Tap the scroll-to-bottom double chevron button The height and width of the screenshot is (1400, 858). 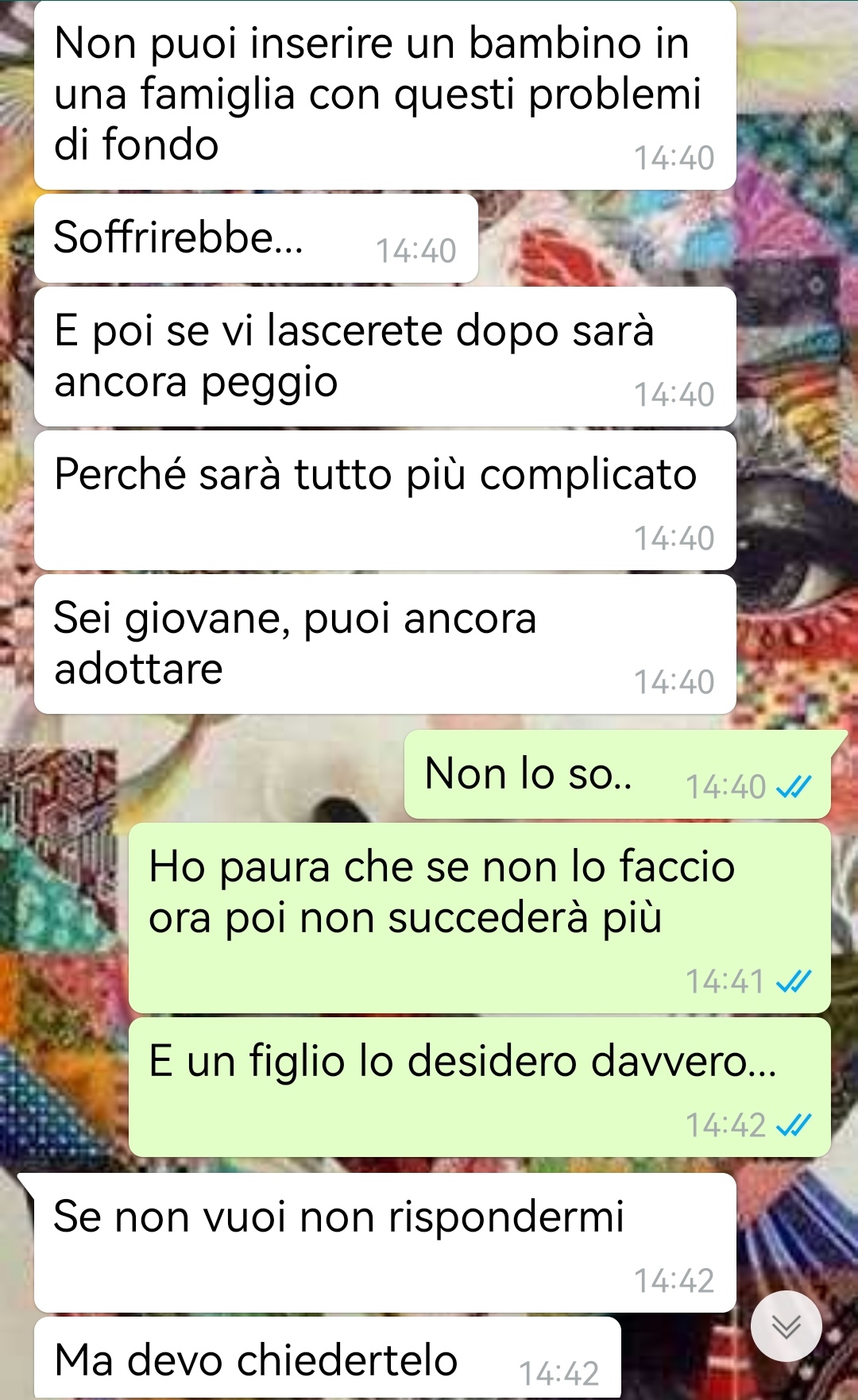click(x=786, y=1326)
